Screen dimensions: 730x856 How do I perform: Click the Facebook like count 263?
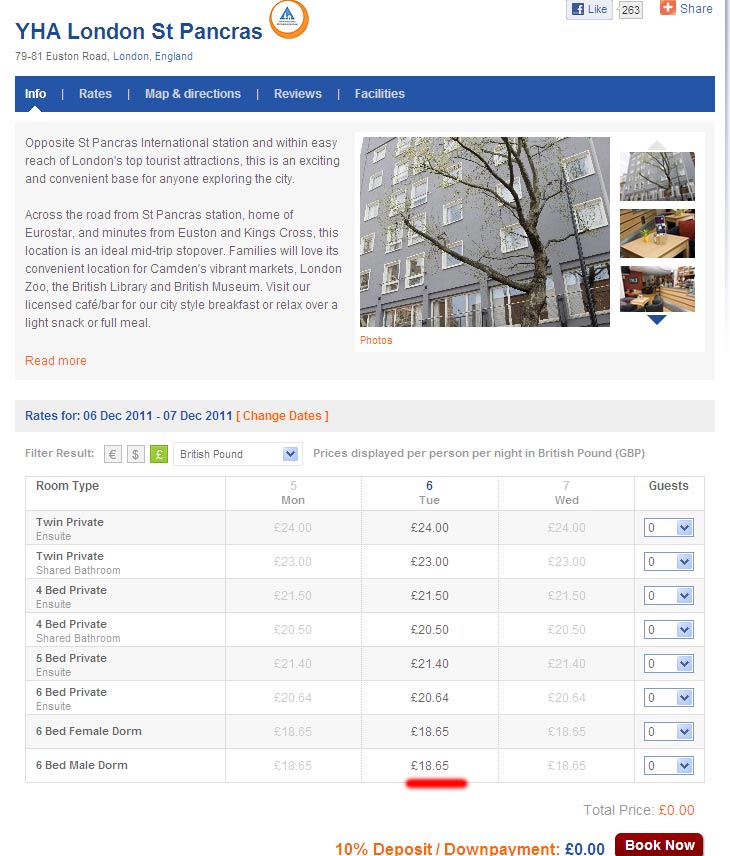(x=631, y=10)
